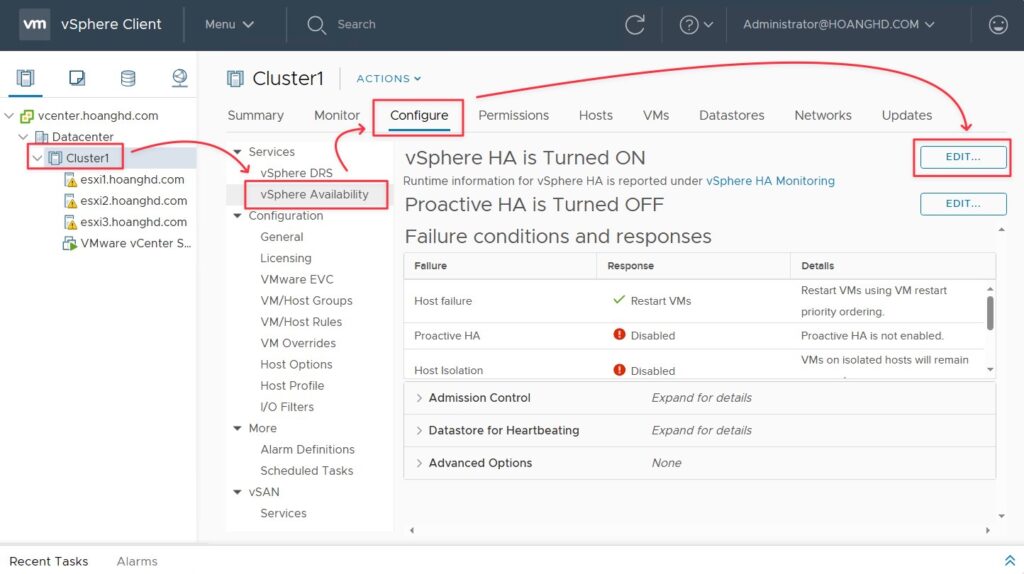Click the VMware vm logo

click(35, 24)
